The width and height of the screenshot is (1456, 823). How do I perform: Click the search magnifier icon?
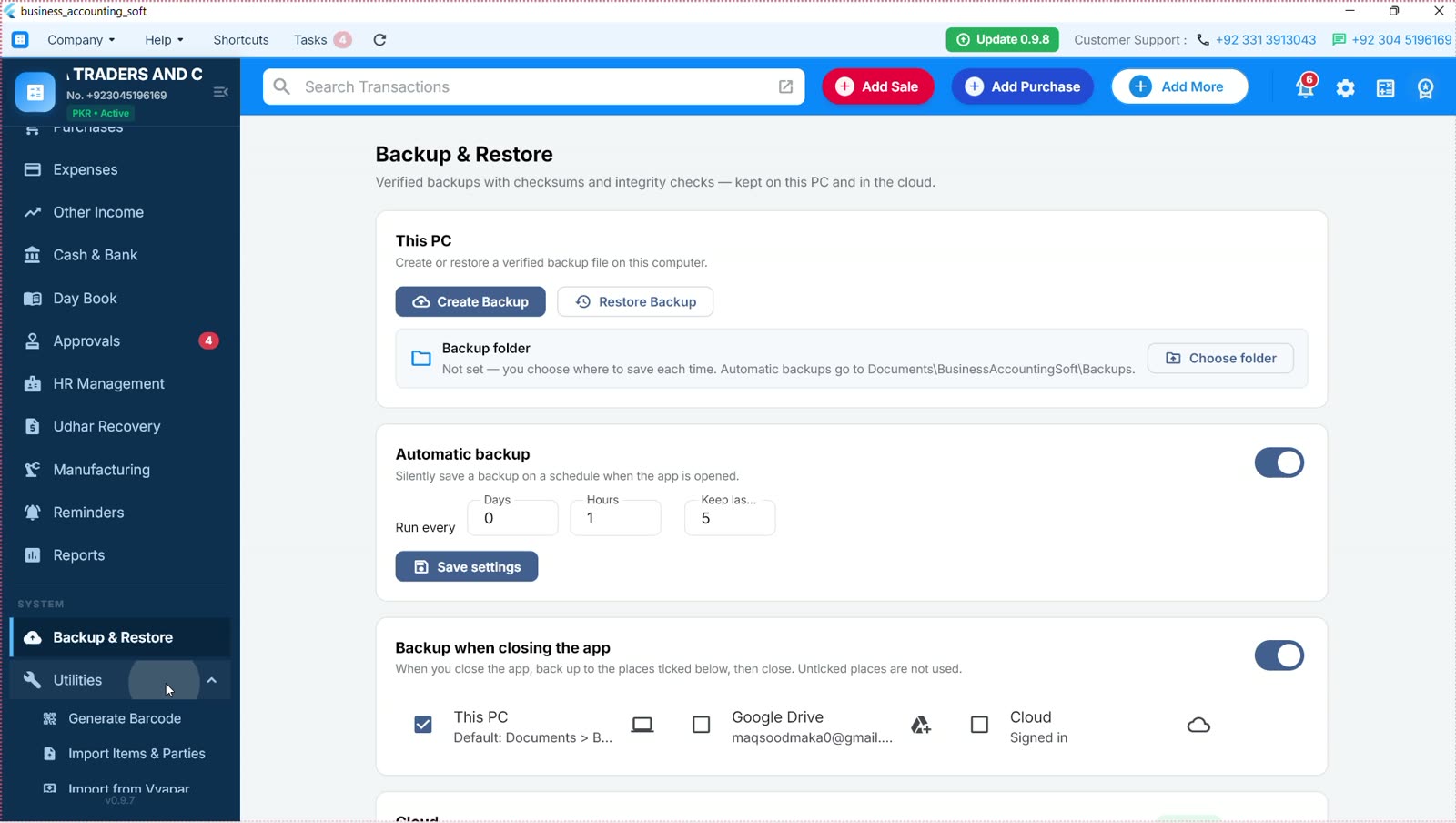coord(282,86)
